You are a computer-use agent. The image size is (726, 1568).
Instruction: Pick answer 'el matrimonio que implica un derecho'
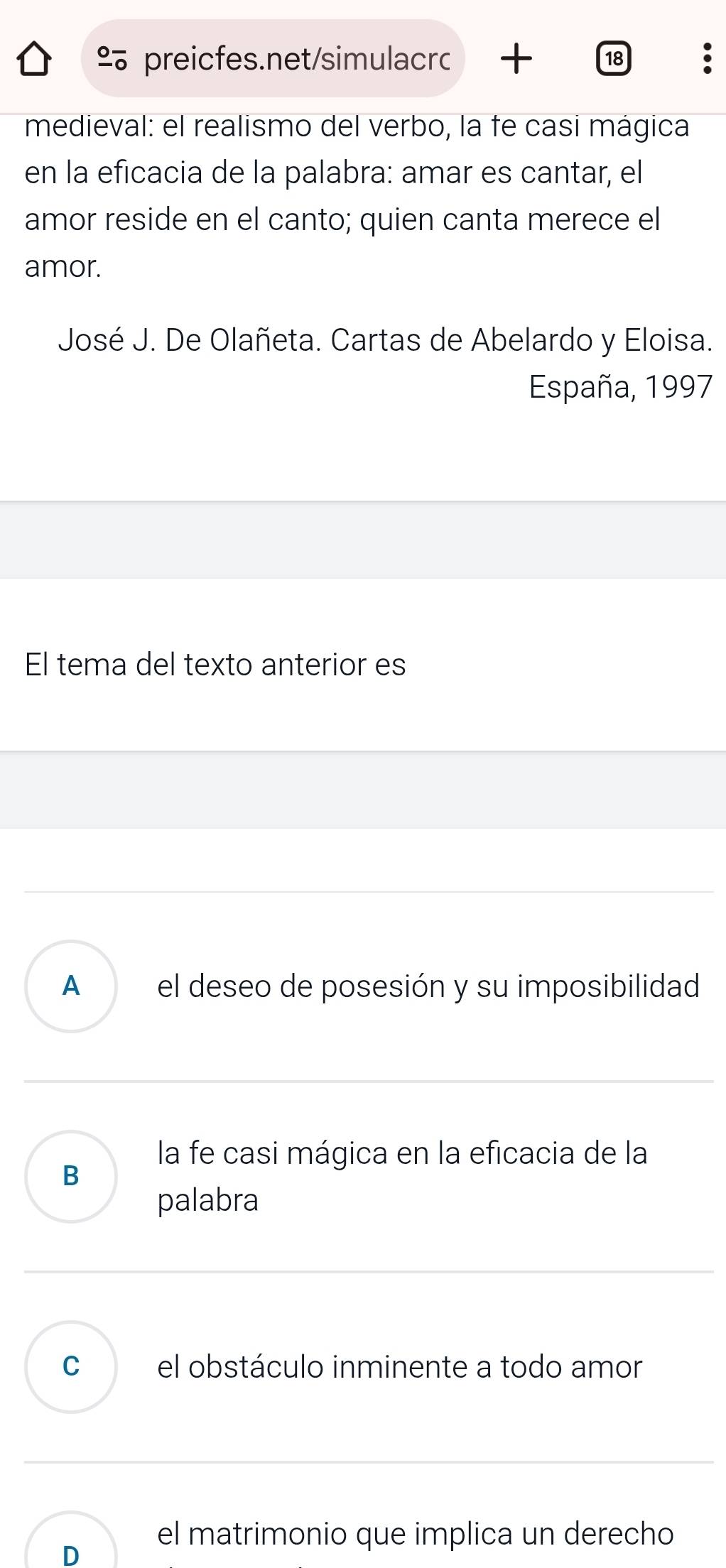click(416, 1534)
